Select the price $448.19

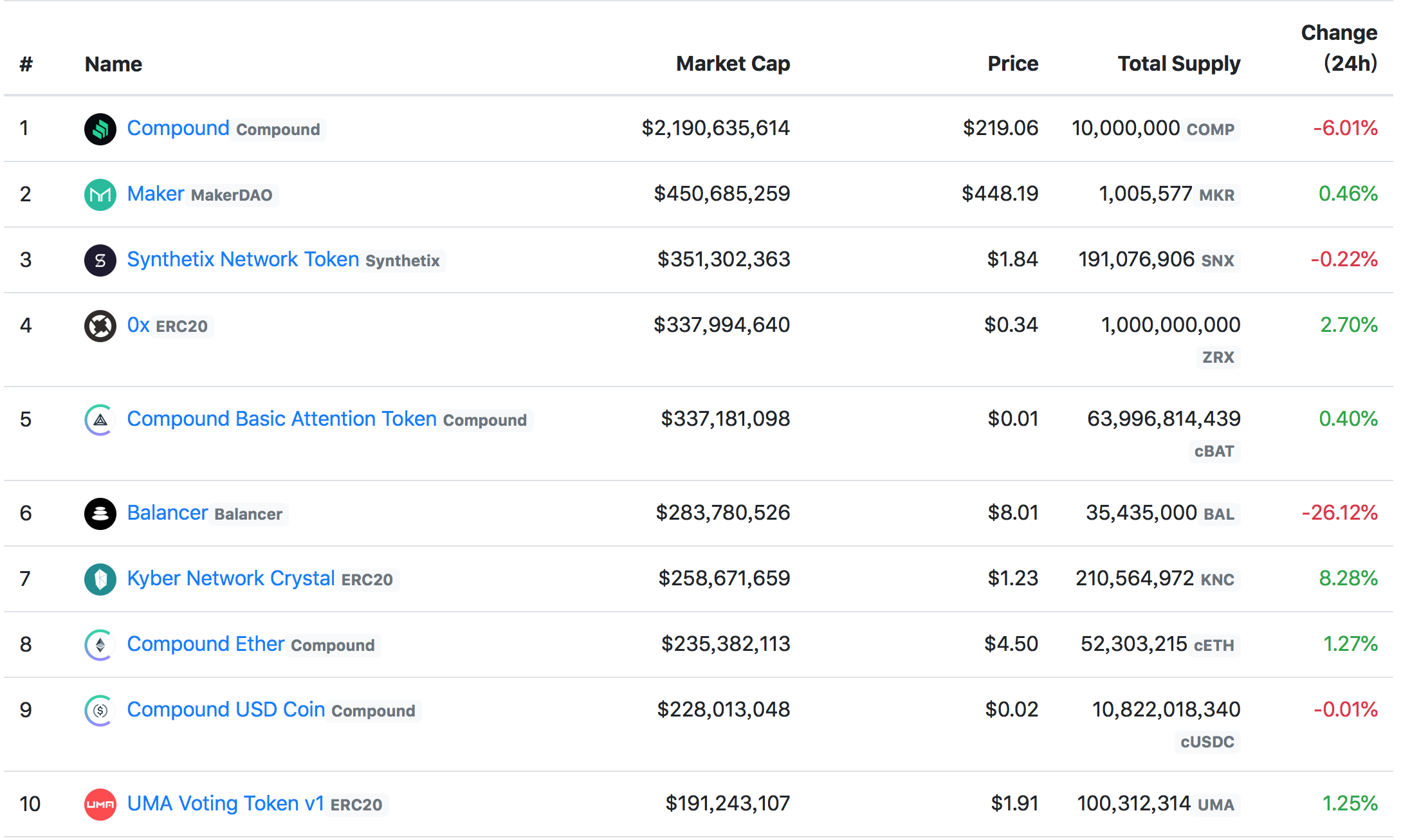(x=1000, y=194)
